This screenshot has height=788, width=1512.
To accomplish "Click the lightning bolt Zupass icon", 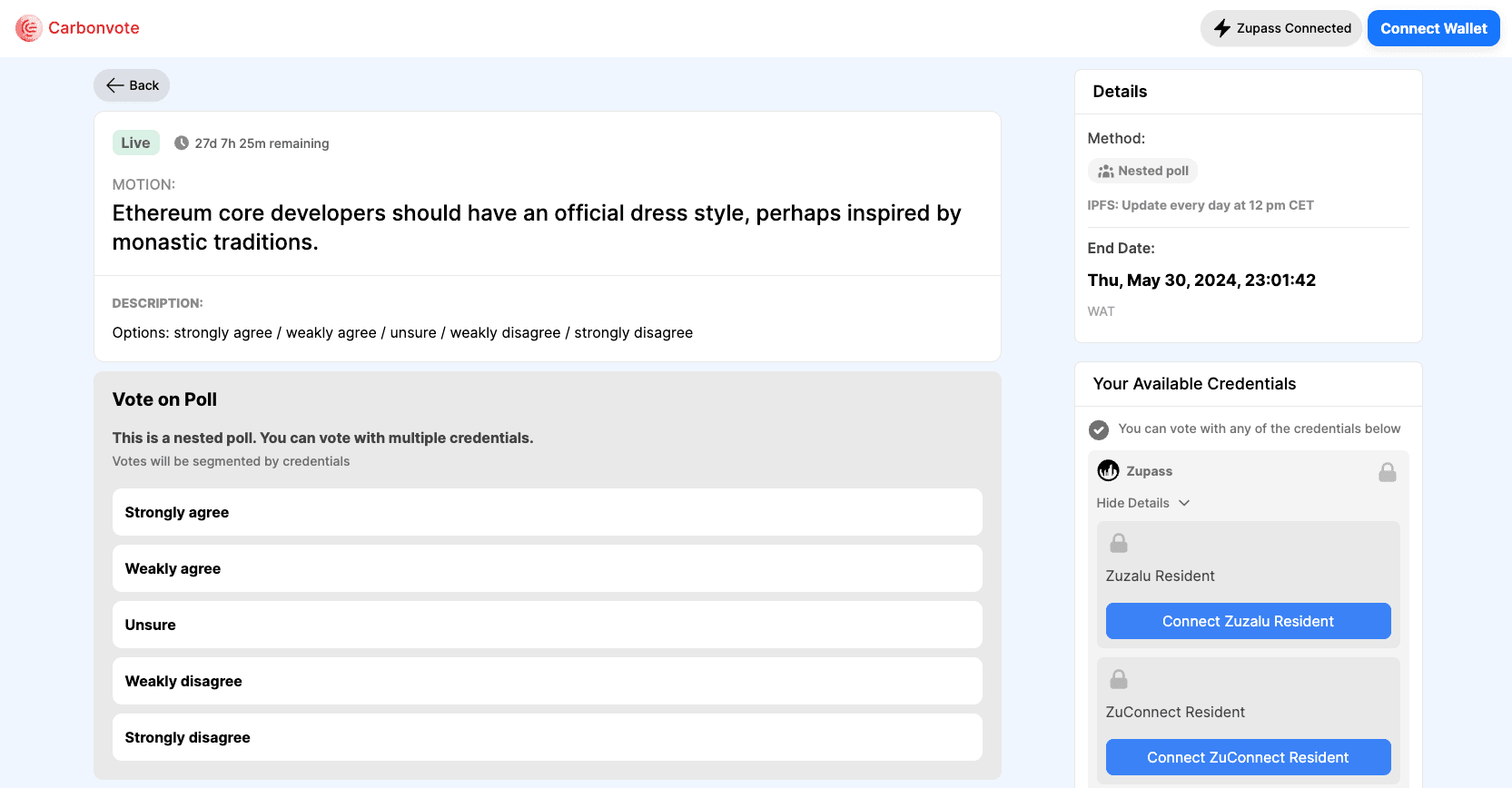I will [1222, 28].
